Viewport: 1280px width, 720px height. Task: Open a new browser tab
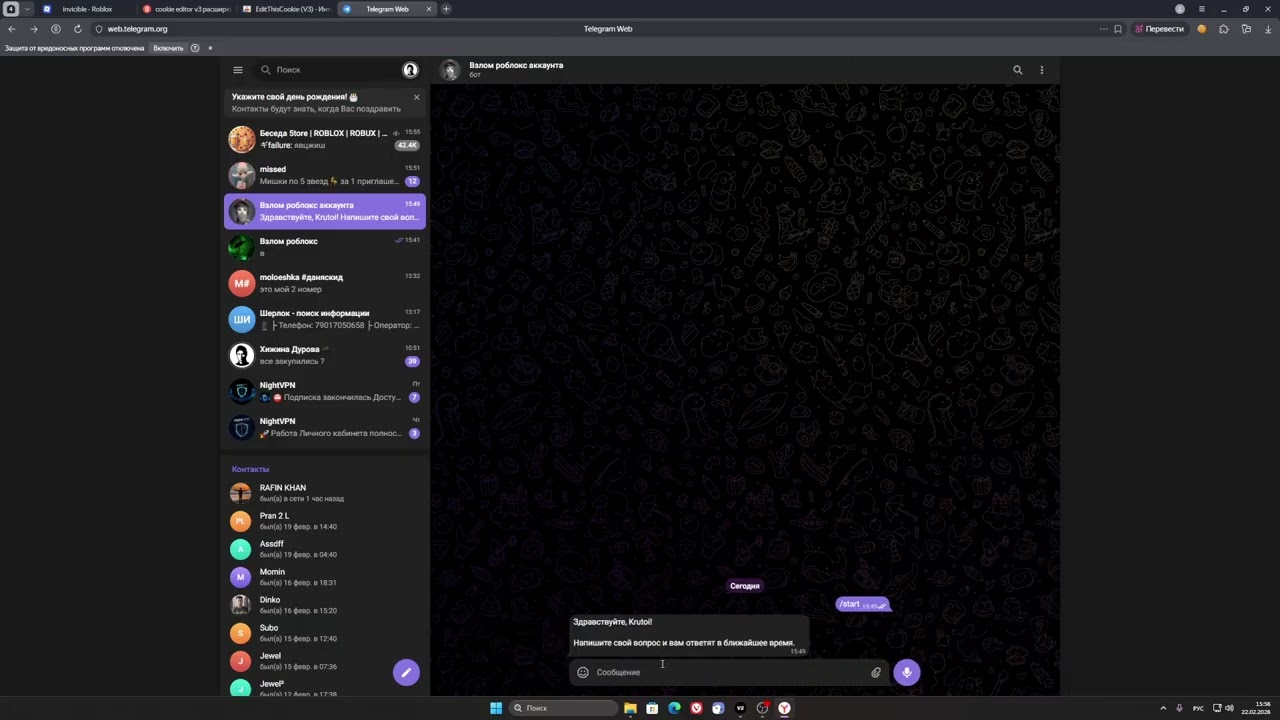(446, 9)
